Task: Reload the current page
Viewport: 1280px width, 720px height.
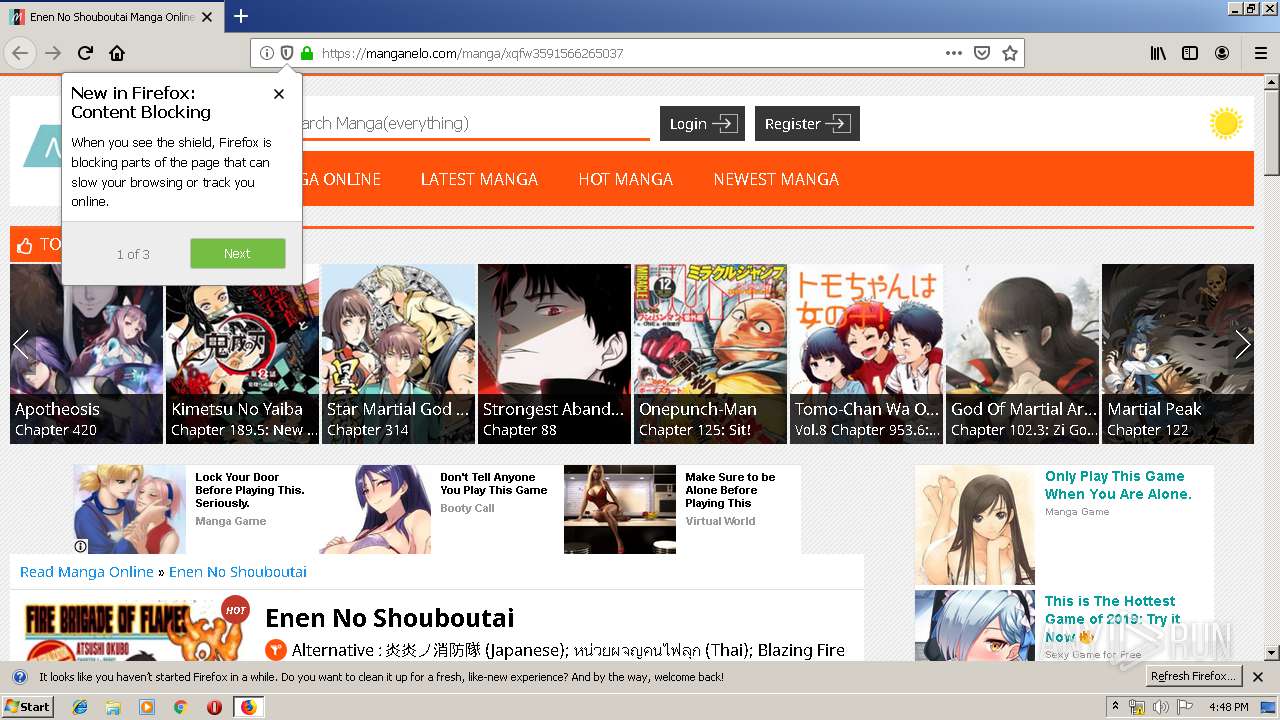Action: pos(85,53)
